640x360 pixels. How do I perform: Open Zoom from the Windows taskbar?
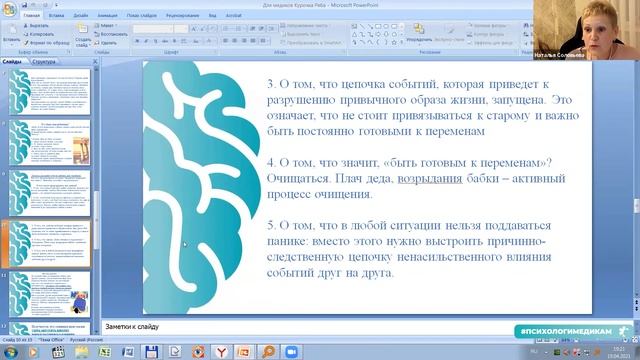(291, 351)
